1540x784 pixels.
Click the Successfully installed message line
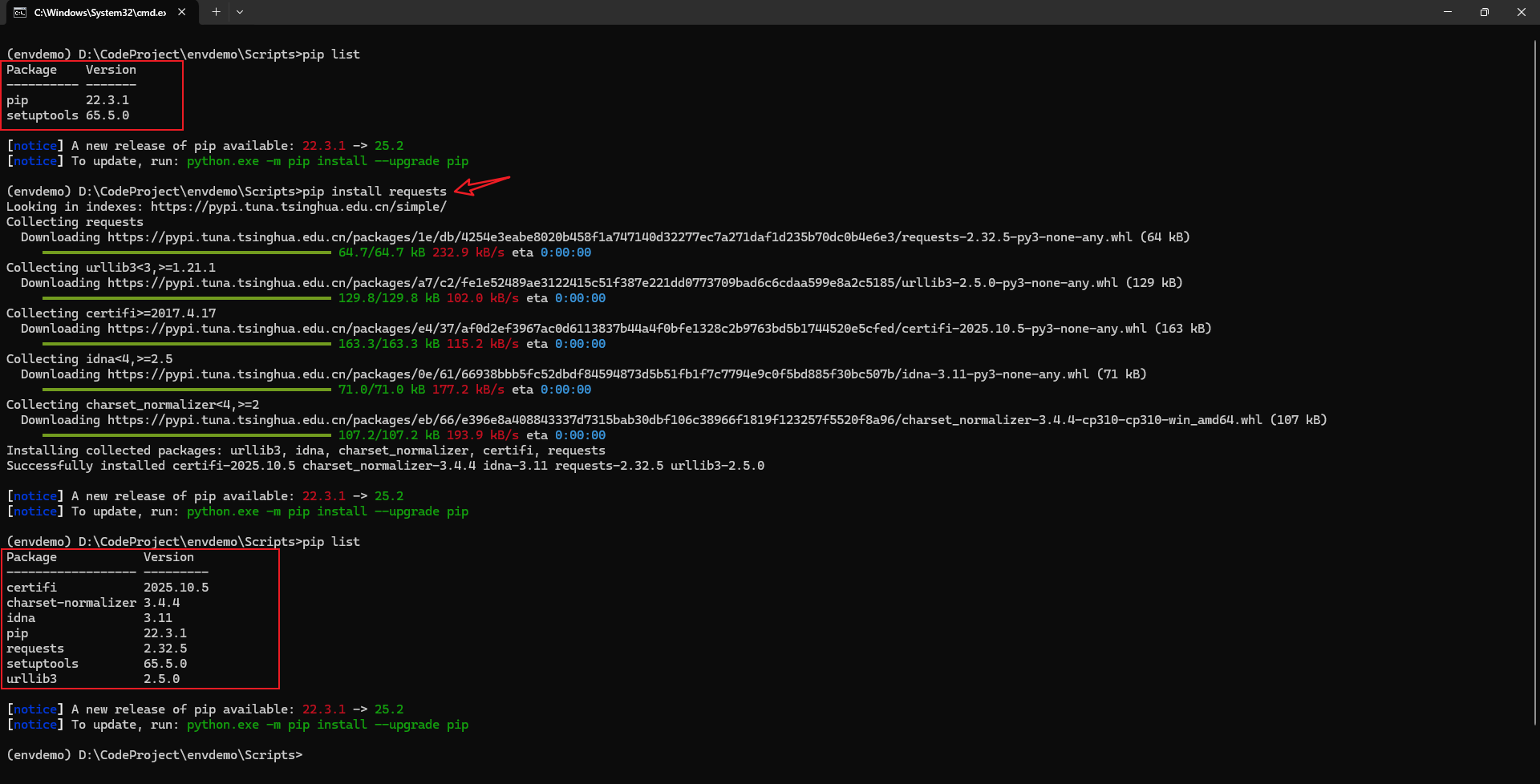(385, 465)
